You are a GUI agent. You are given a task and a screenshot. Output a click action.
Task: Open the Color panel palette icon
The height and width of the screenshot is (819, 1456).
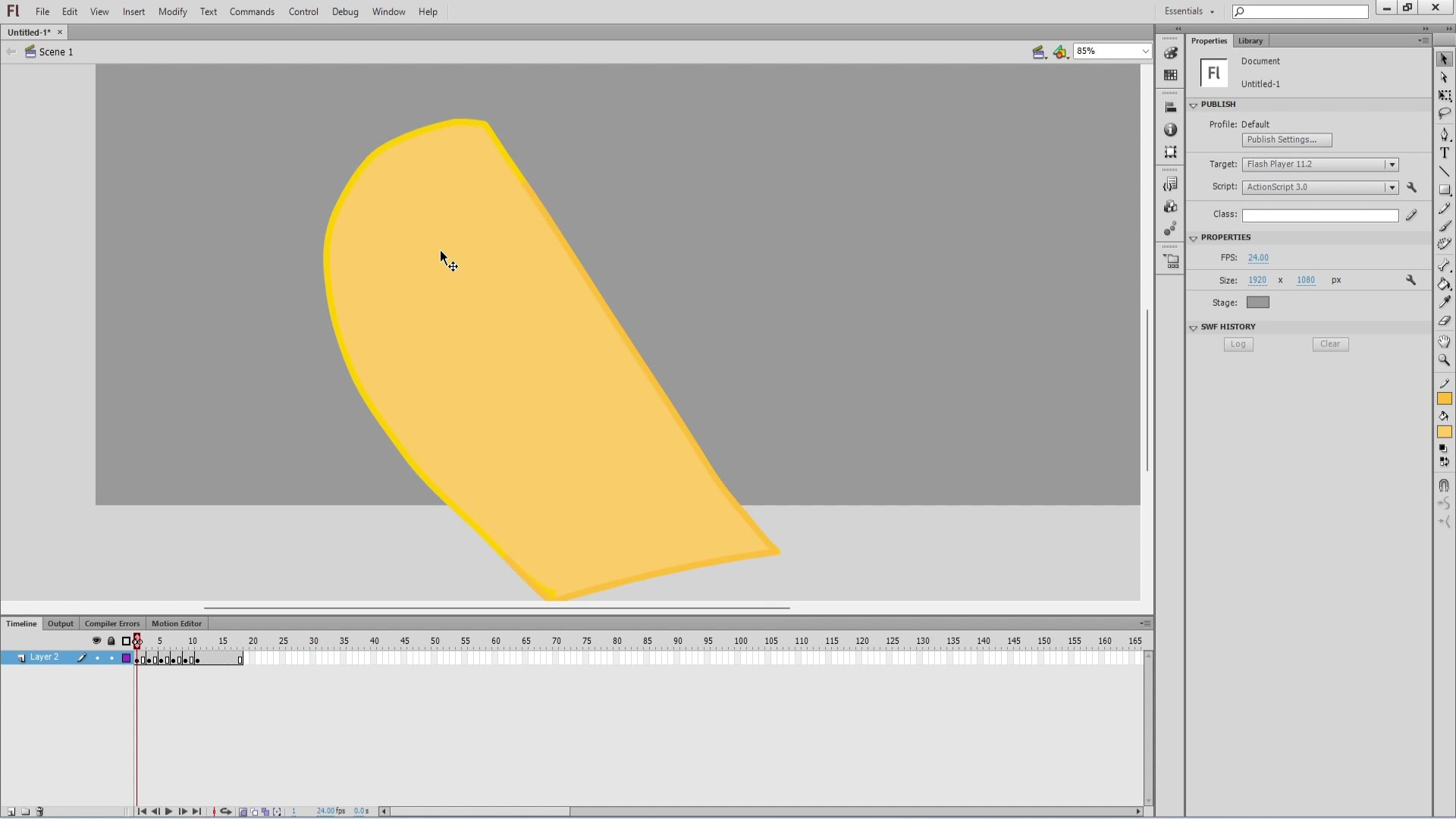[x=1171, y=53]
